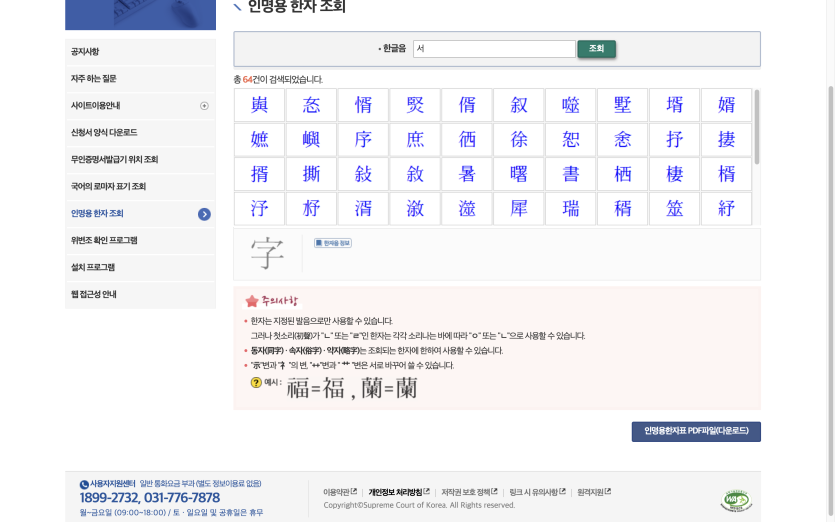The width and height of the screenshot is (835, 522).
Task: Click the hanja 敍 cell
Action: pyautogui.click(x=363, y=174)
